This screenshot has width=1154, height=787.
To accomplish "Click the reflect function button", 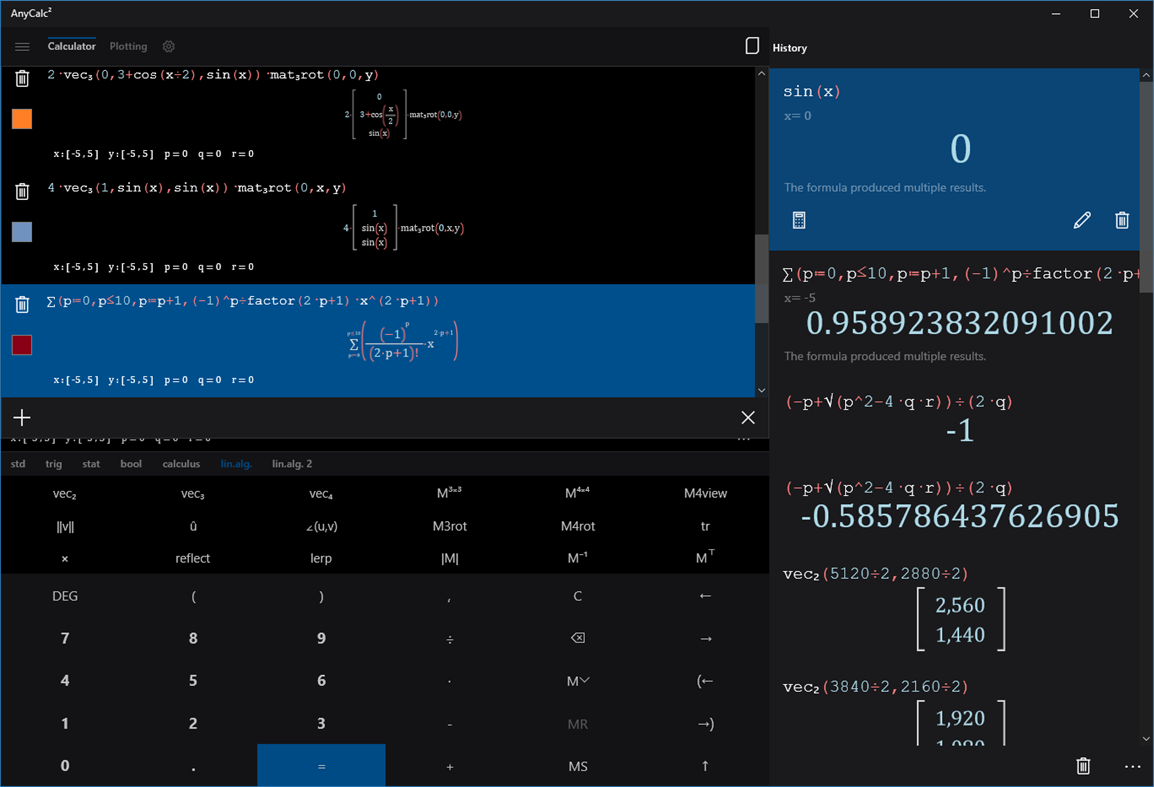I will coord(192,558).
